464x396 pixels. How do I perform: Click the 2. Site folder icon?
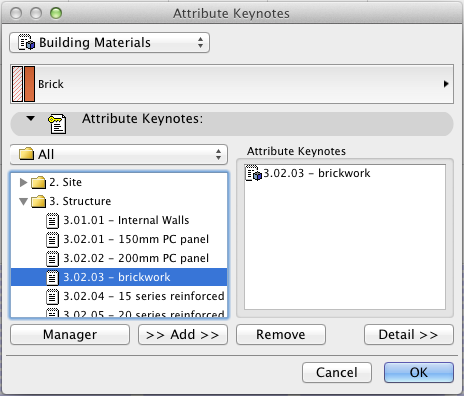tap(38, 182)
